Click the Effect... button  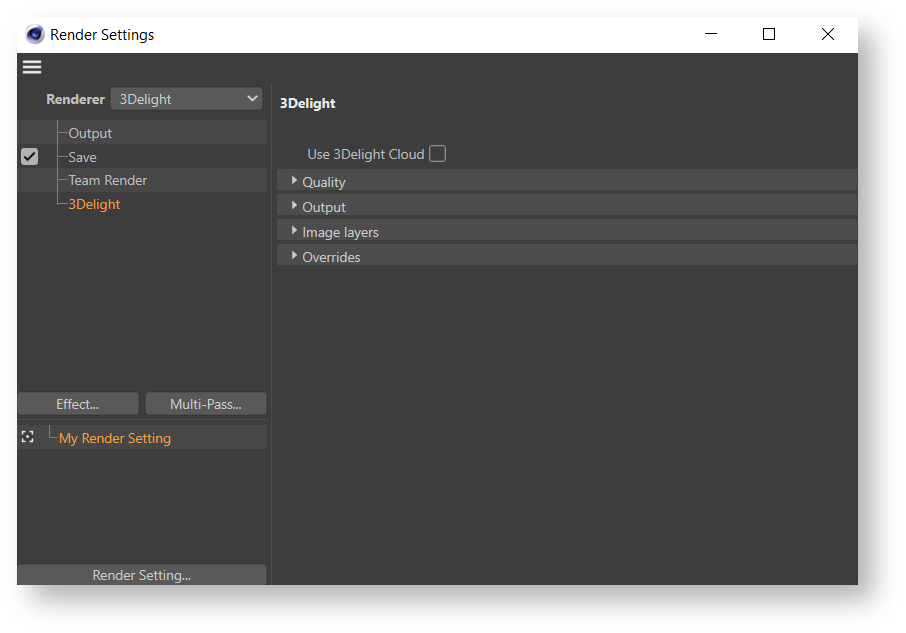[x=78, y=404]
